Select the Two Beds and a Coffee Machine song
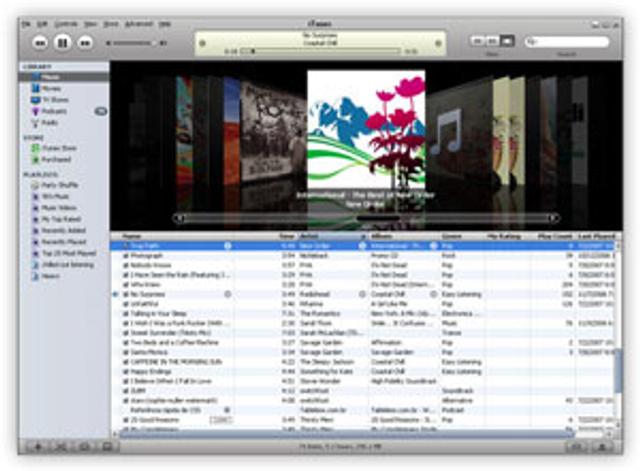 (174, 342)
